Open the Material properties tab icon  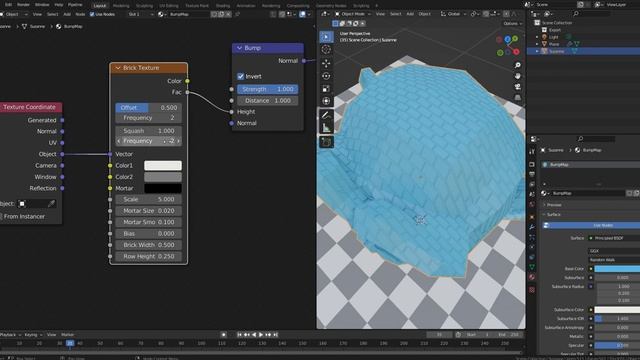click(532, 277)
